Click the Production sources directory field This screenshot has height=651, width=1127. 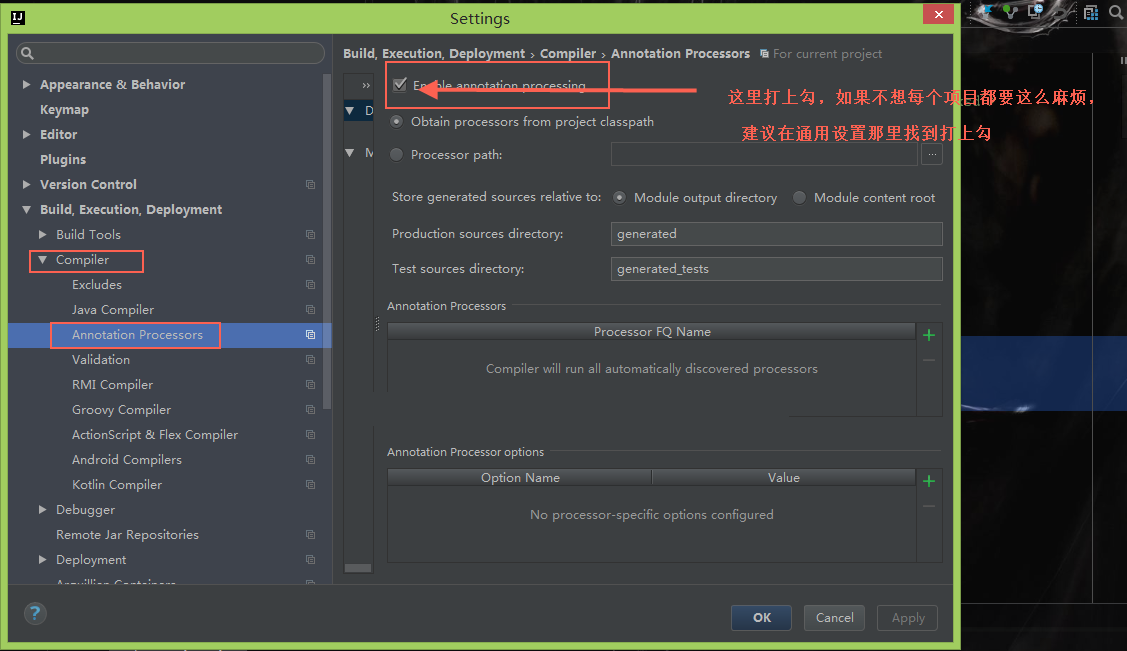(x=776, y=234)
